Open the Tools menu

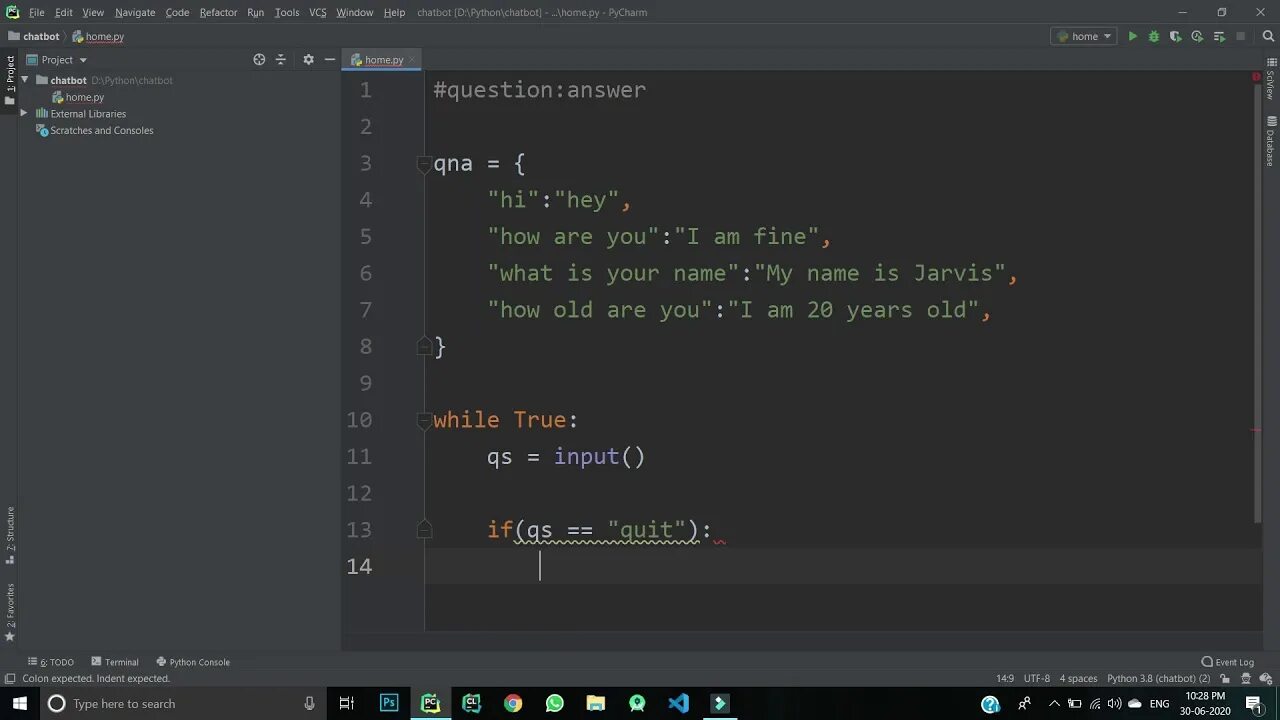tap(287, 12)
